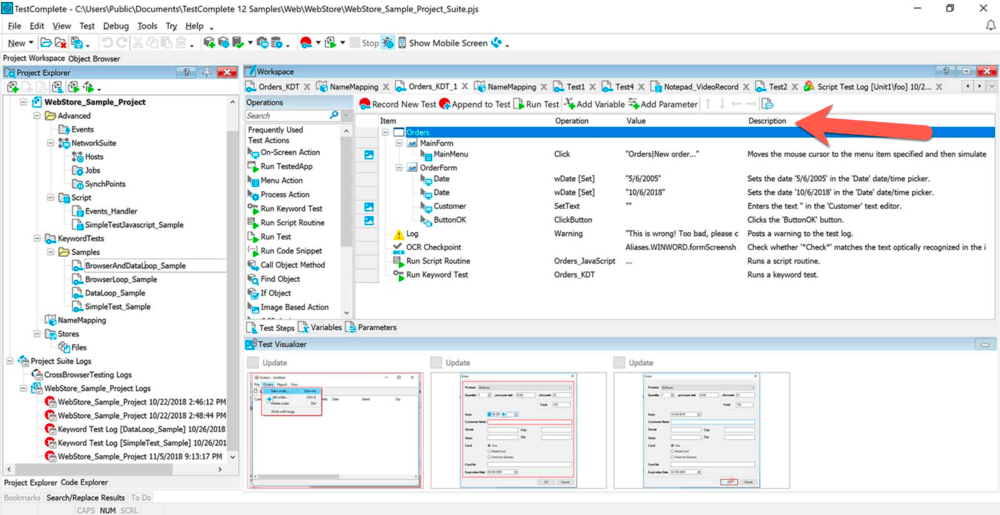1000x515 pixels.
Task: Click Show Mobile Screen icon
Action: [403, 43]
